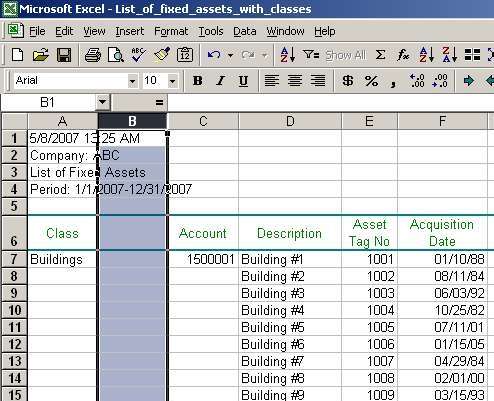The image size is (494, 401).
Task: Align cell text left
Action: [272, 80]
